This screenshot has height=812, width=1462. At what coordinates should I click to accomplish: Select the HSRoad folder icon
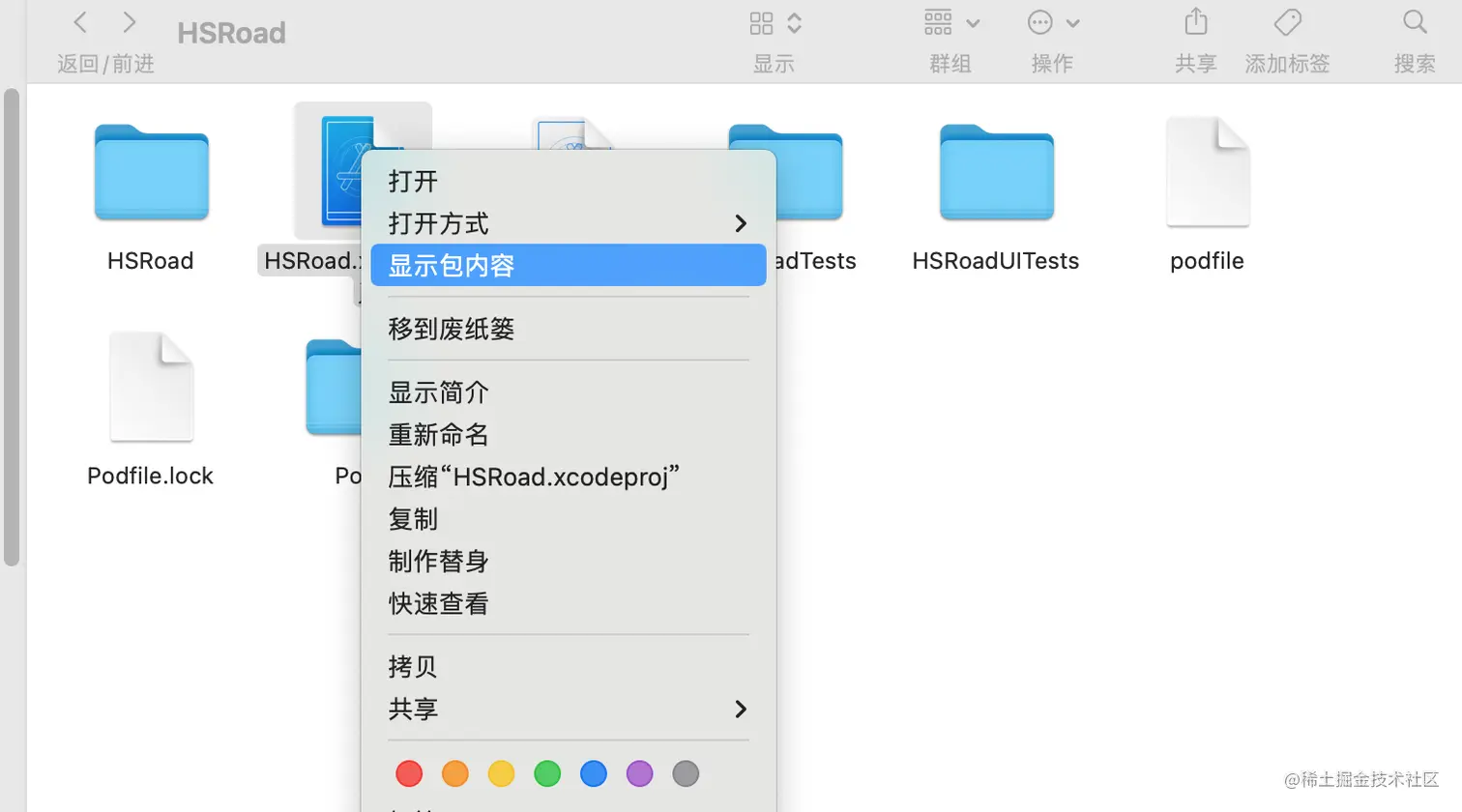click(152, 172)
